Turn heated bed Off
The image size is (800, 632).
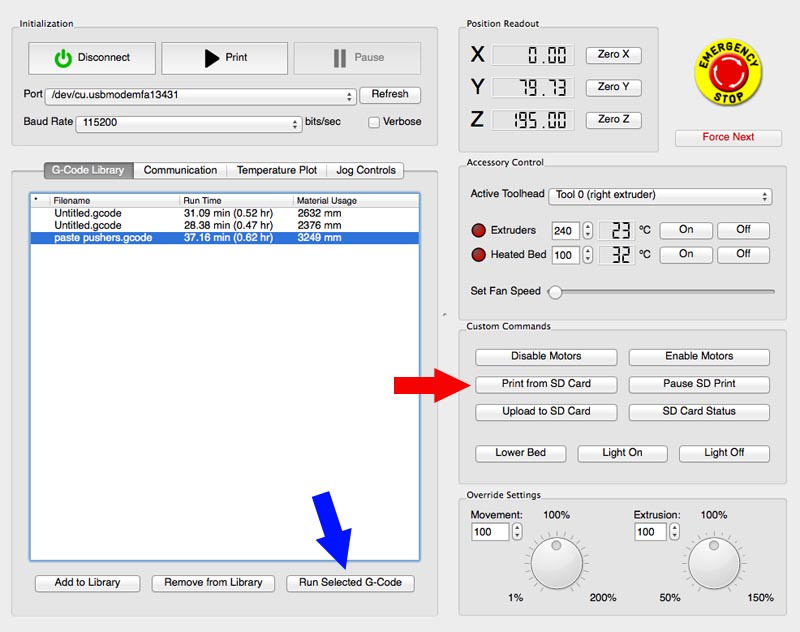click(743, 254)
